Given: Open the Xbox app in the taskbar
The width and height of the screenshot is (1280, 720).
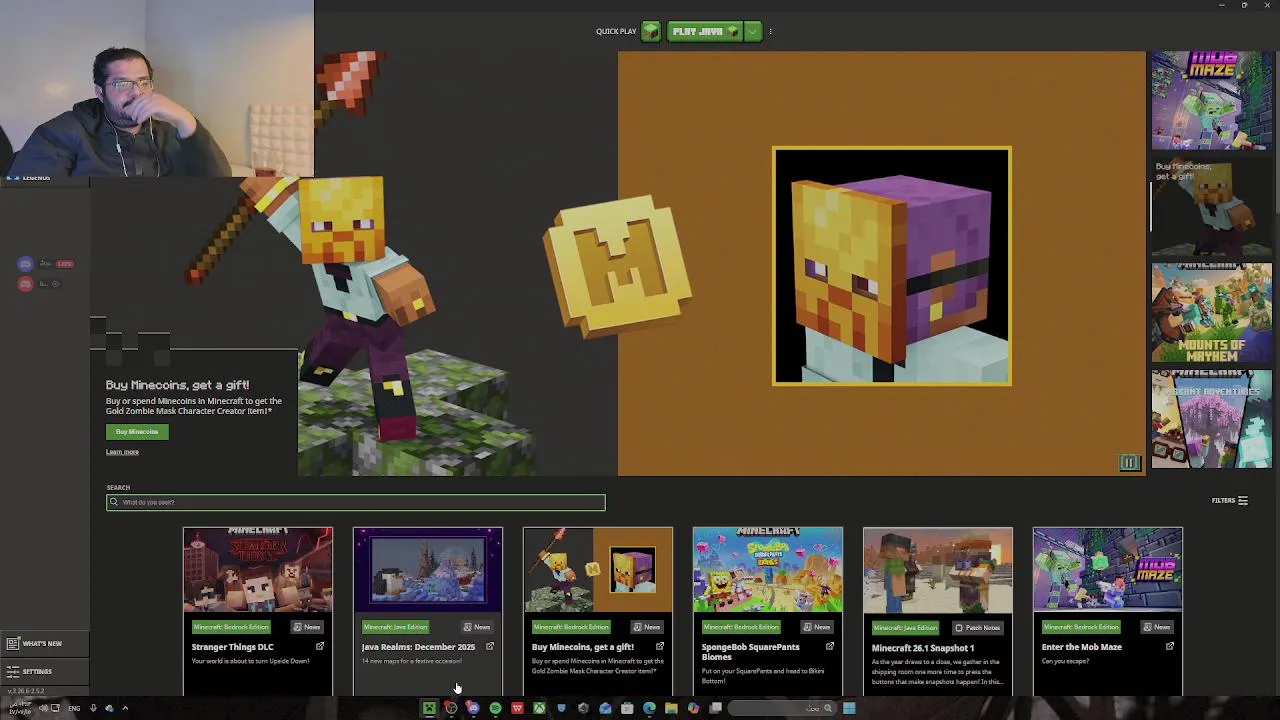Looking at the screenshot, I should click(x=539, y=708).
